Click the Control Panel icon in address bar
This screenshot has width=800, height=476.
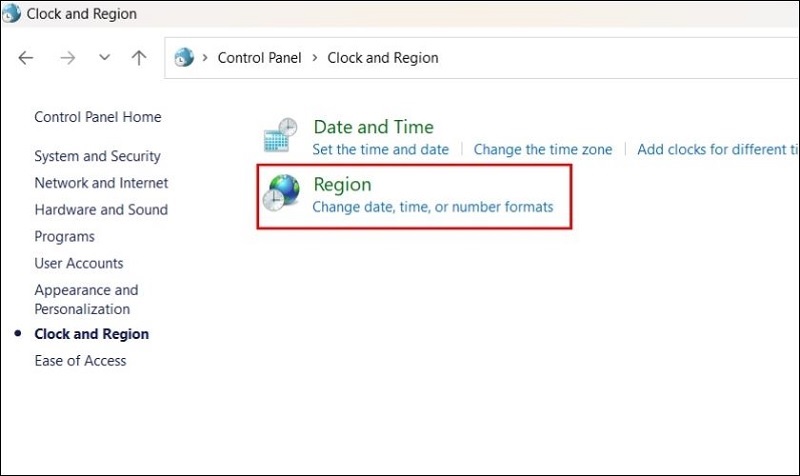[x=184, y=58]
